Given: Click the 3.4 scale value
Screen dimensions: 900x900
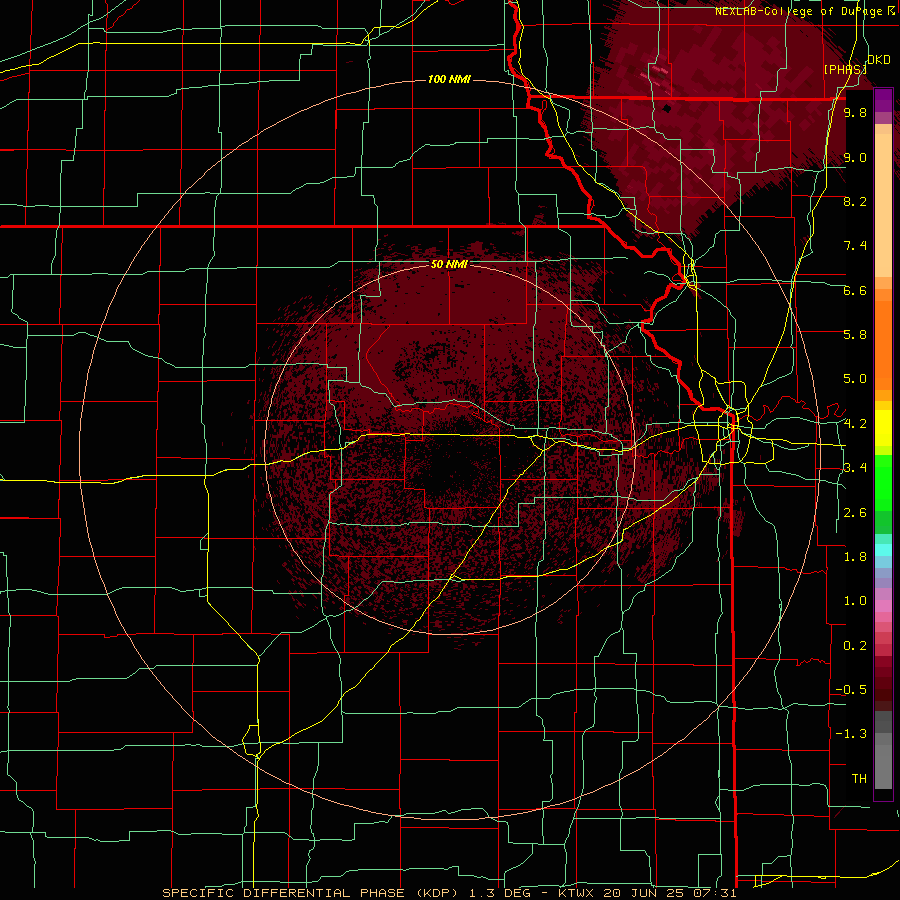Looking at the screenshot, I should [x=855, y=468].
